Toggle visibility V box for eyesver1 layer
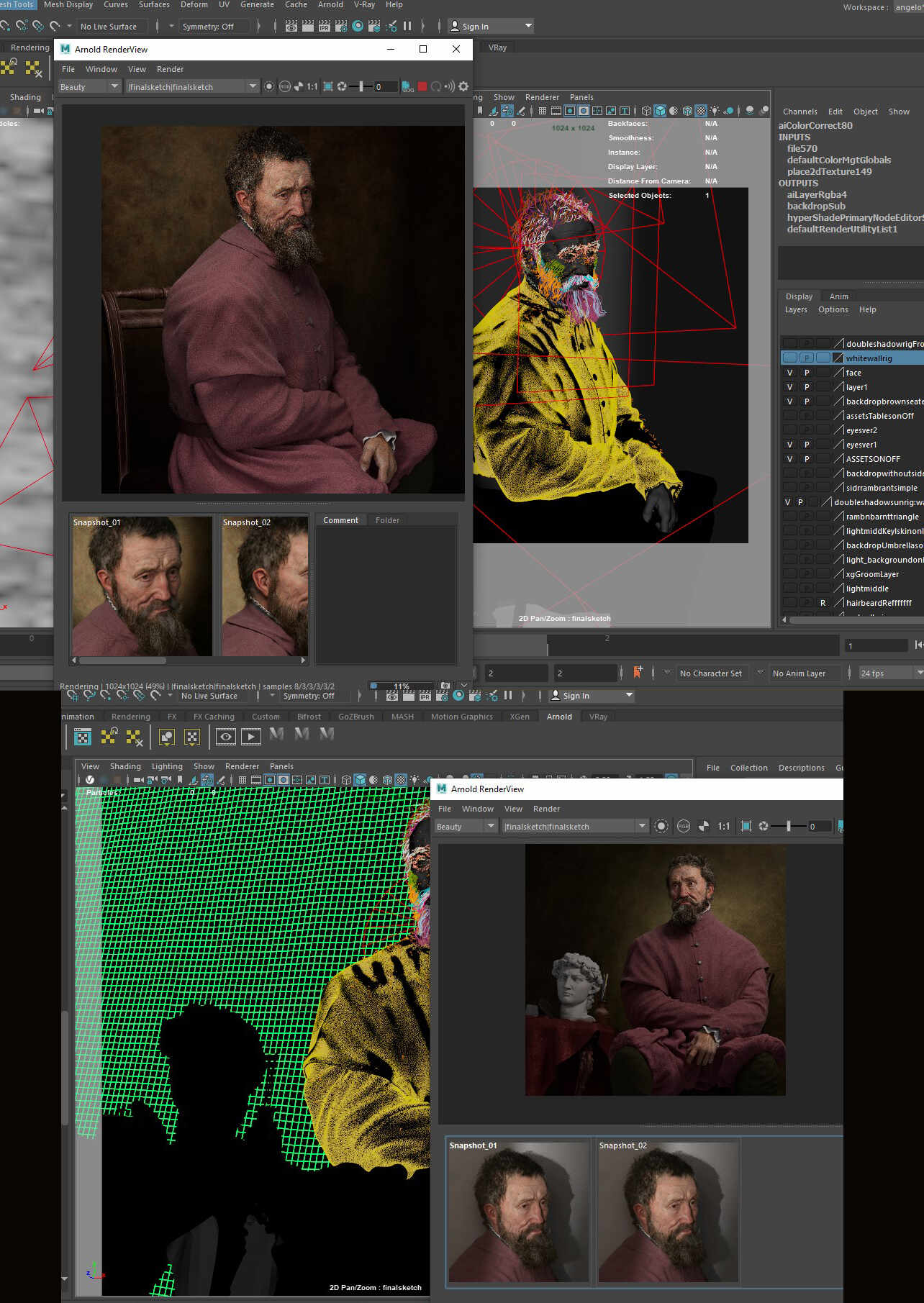 [790, 445]
